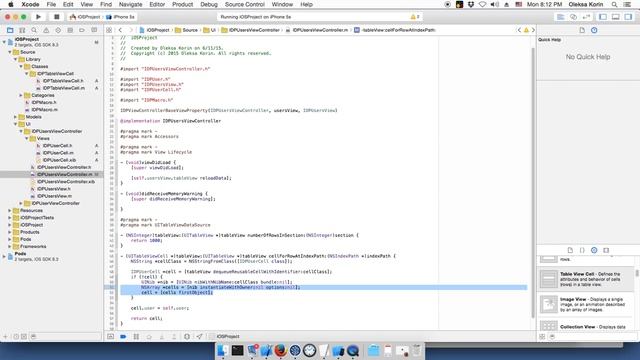This screenshot has width=640, height=360.
Task: Show the object library
Action: pos(594,250)
